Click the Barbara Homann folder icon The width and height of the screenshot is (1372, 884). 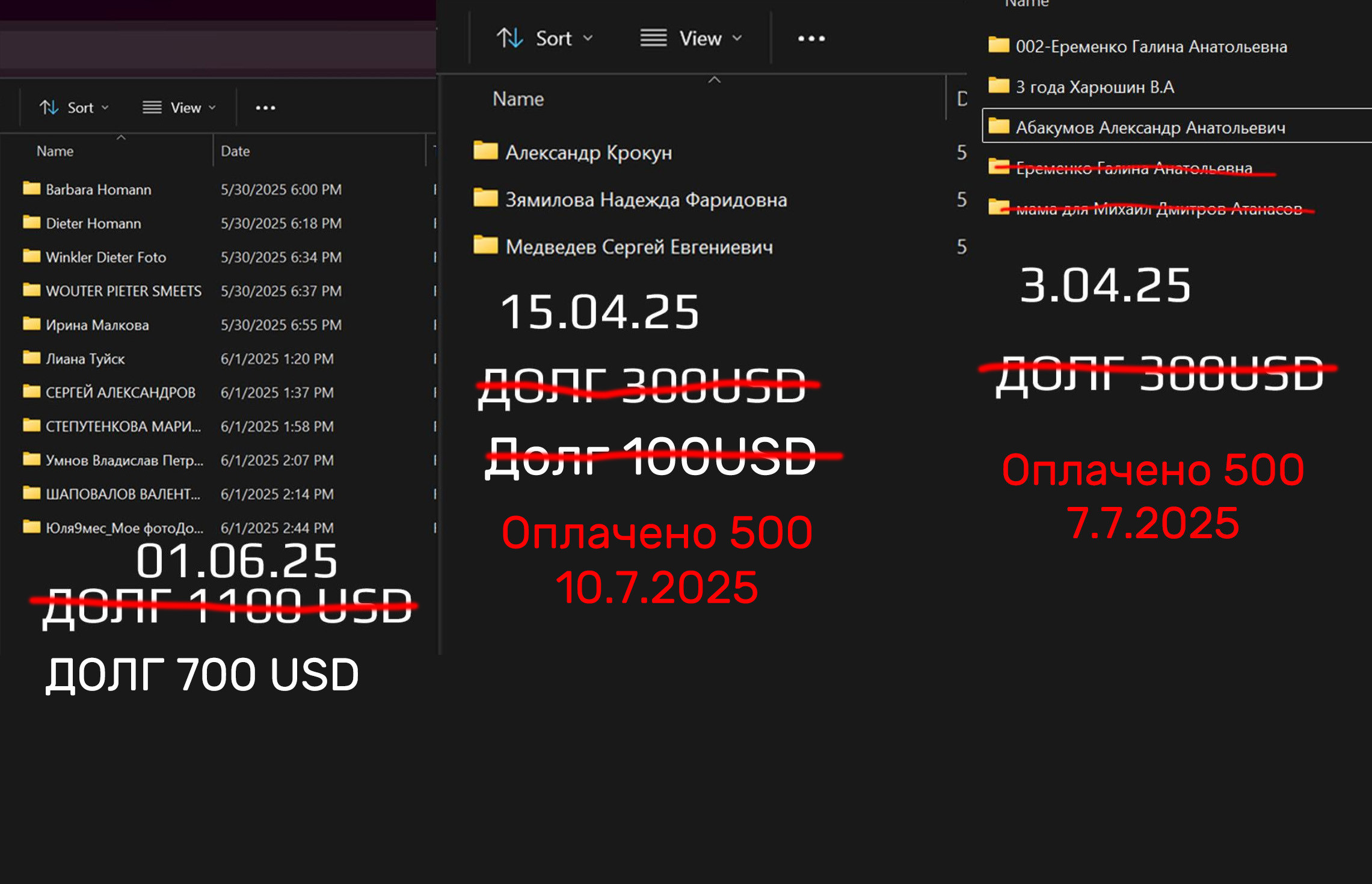point(31,189)
